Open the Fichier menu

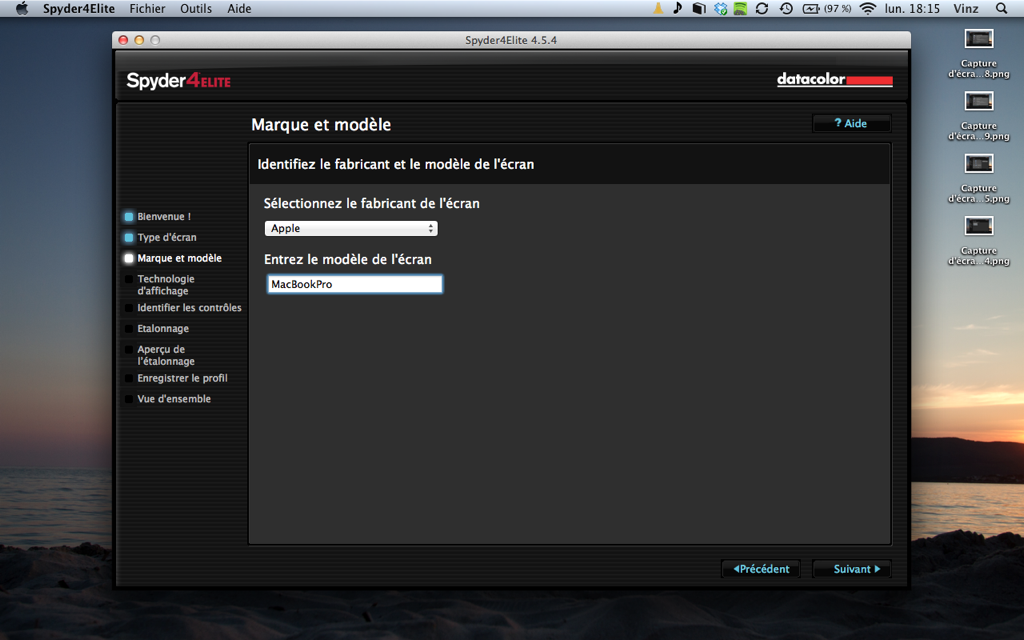tap(147, 9)
